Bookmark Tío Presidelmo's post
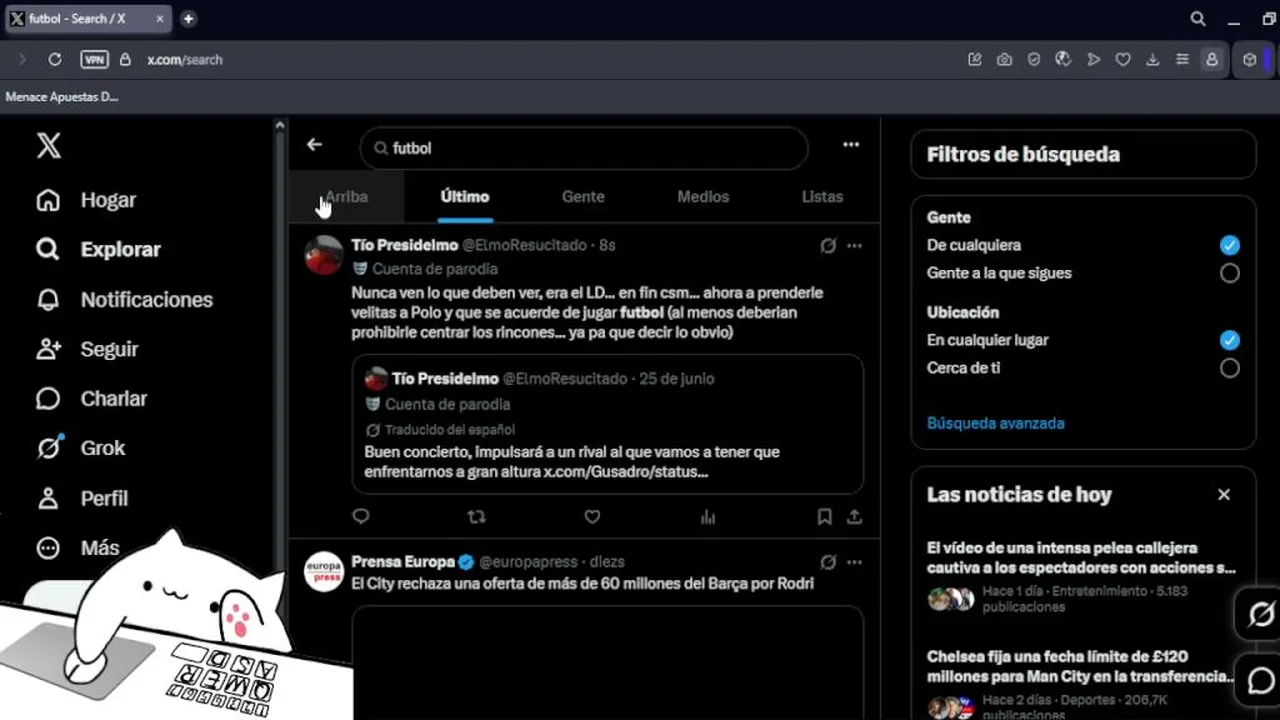Image resolution: width=1280 pixels, height=720 pixels. tap(824, 517)
